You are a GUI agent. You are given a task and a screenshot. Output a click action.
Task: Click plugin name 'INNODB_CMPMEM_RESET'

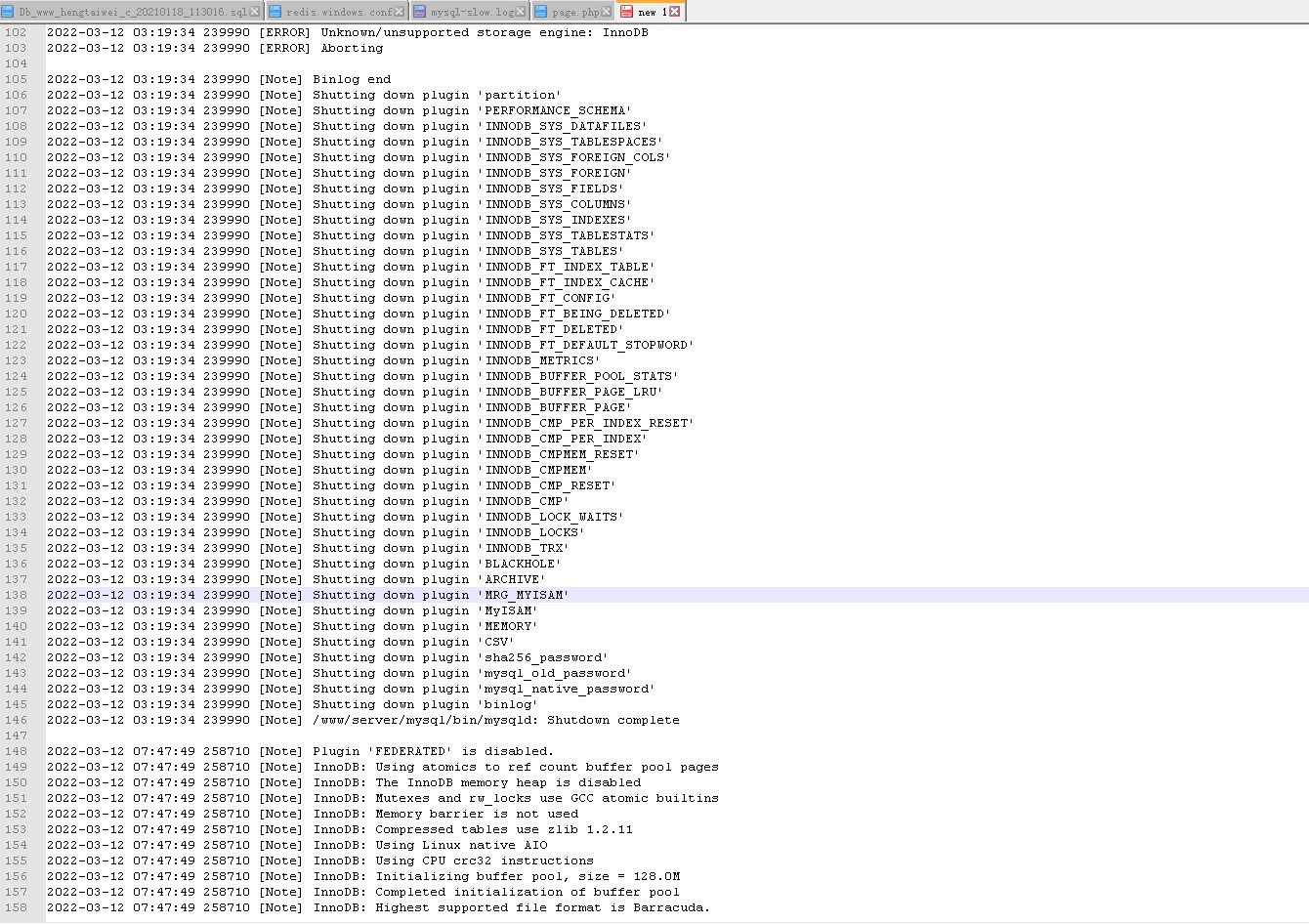click(559, 454)
